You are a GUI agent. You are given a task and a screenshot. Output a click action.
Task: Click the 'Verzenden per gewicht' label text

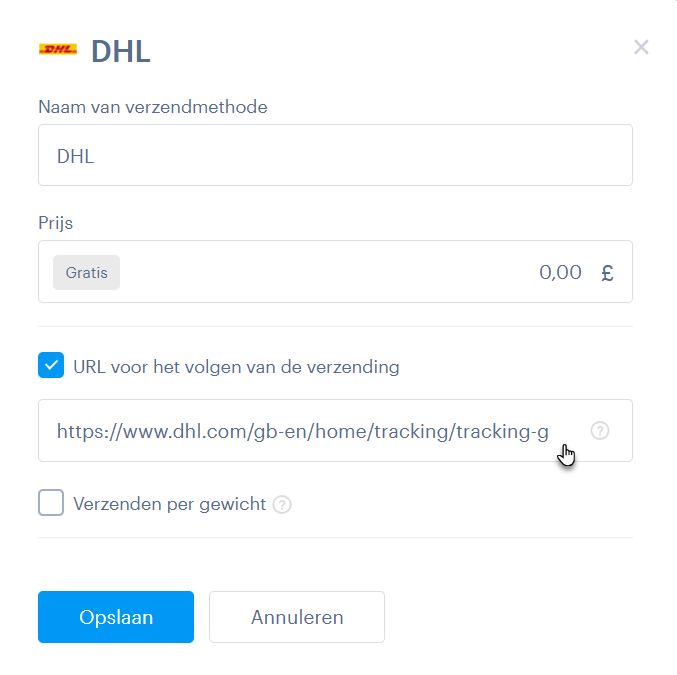[x=169, y=504]
